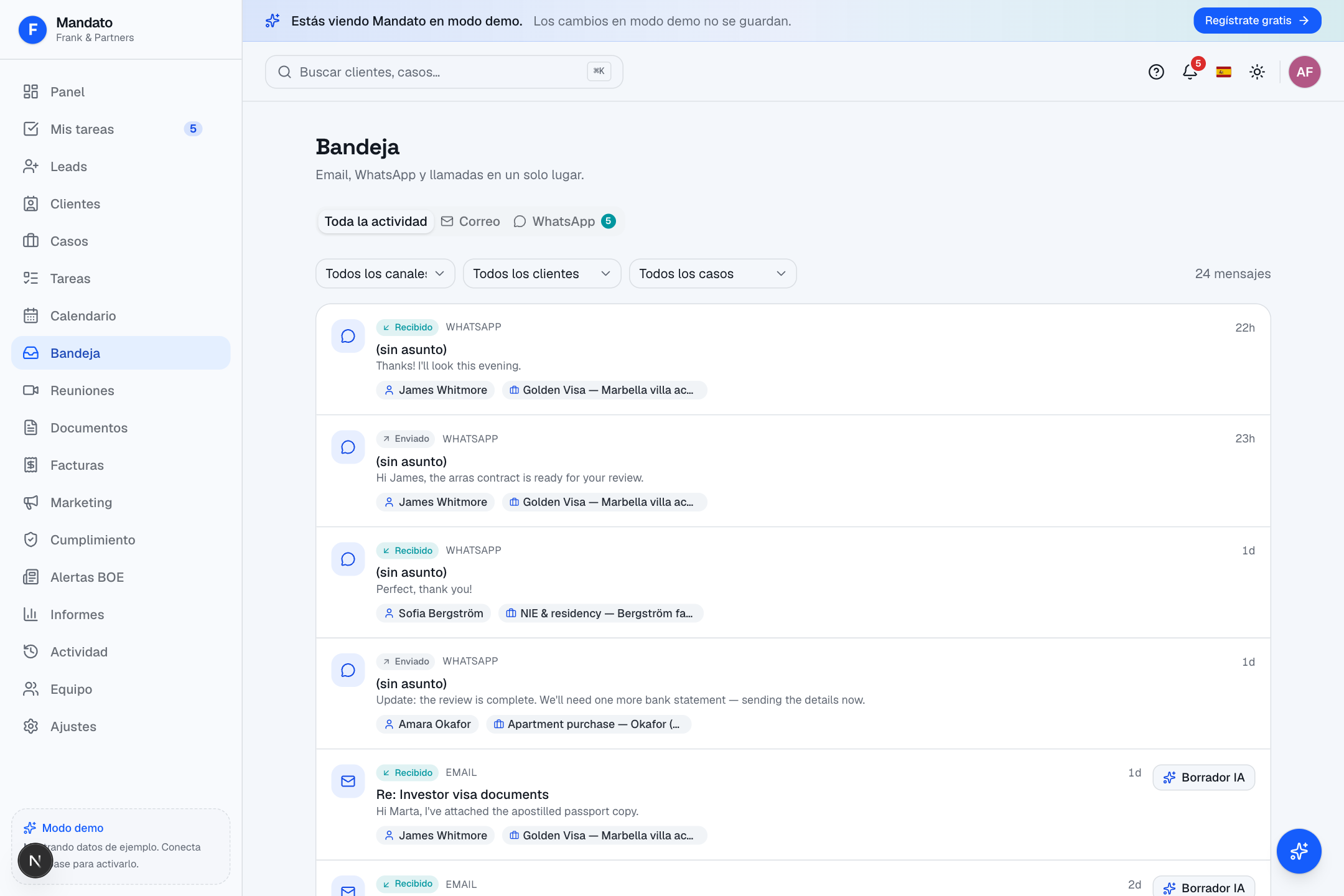Open notifications bell with 5 badge

[x=1190, y=72]
